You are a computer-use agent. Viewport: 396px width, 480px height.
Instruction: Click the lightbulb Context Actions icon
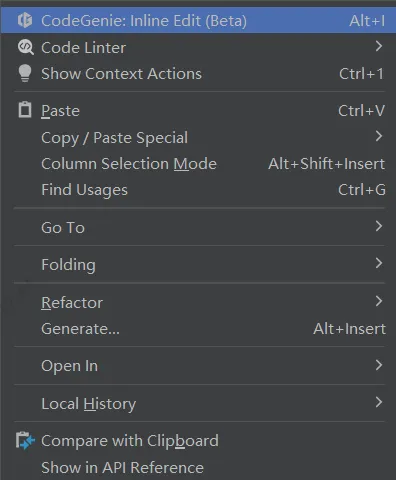tap(25, 73)
